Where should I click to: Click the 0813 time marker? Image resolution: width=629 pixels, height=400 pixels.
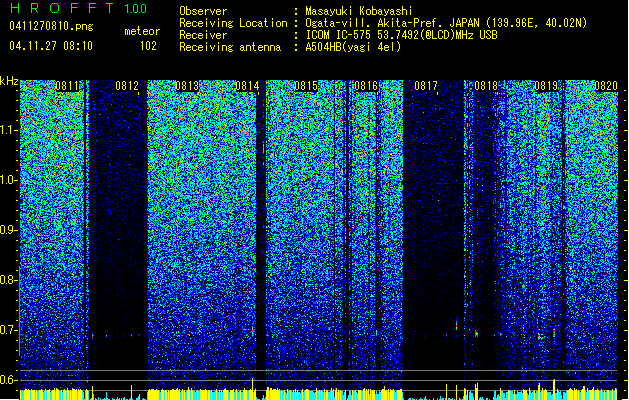coord(187,86)
